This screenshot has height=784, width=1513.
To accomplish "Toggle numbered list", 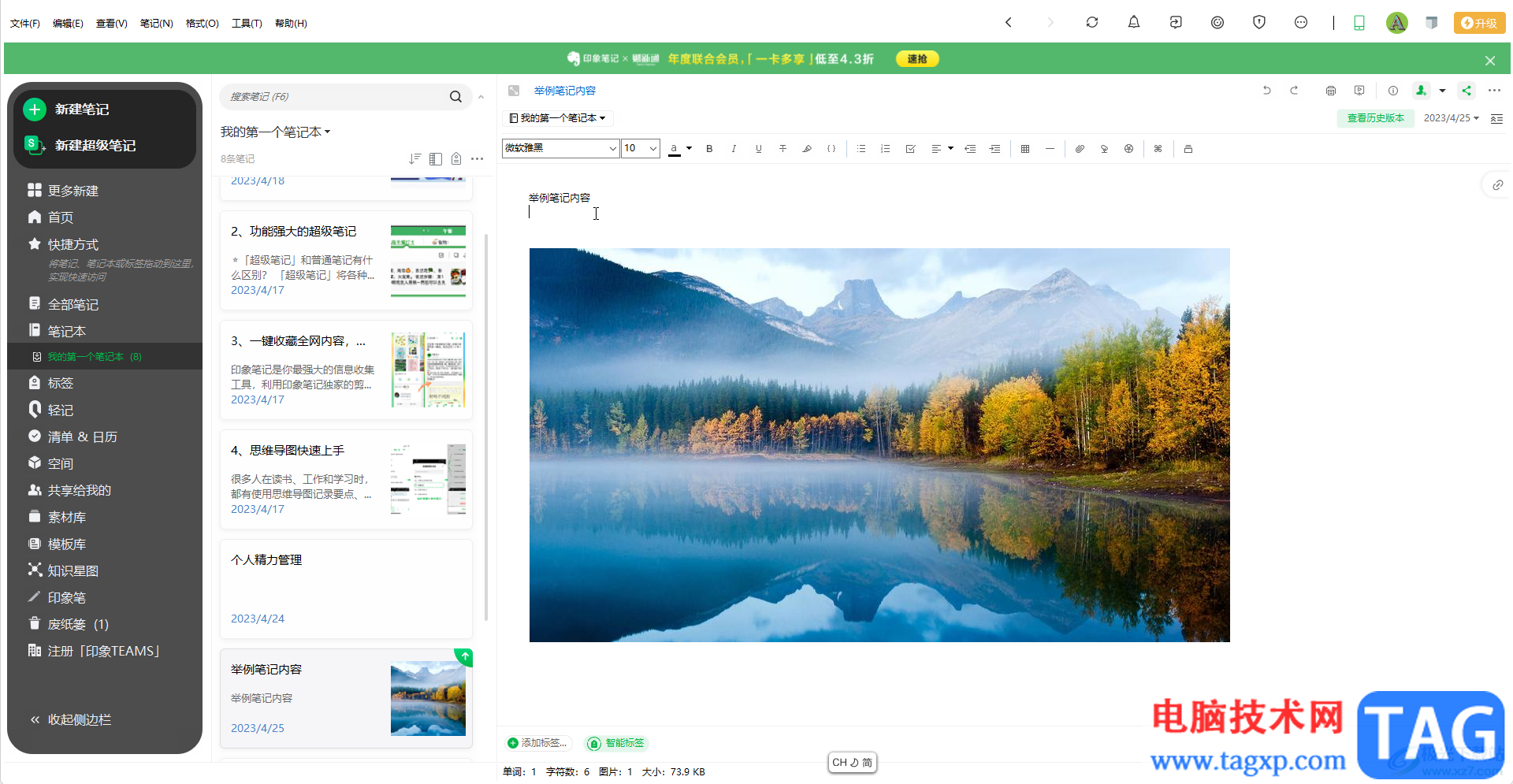I will tap(886, 148).
